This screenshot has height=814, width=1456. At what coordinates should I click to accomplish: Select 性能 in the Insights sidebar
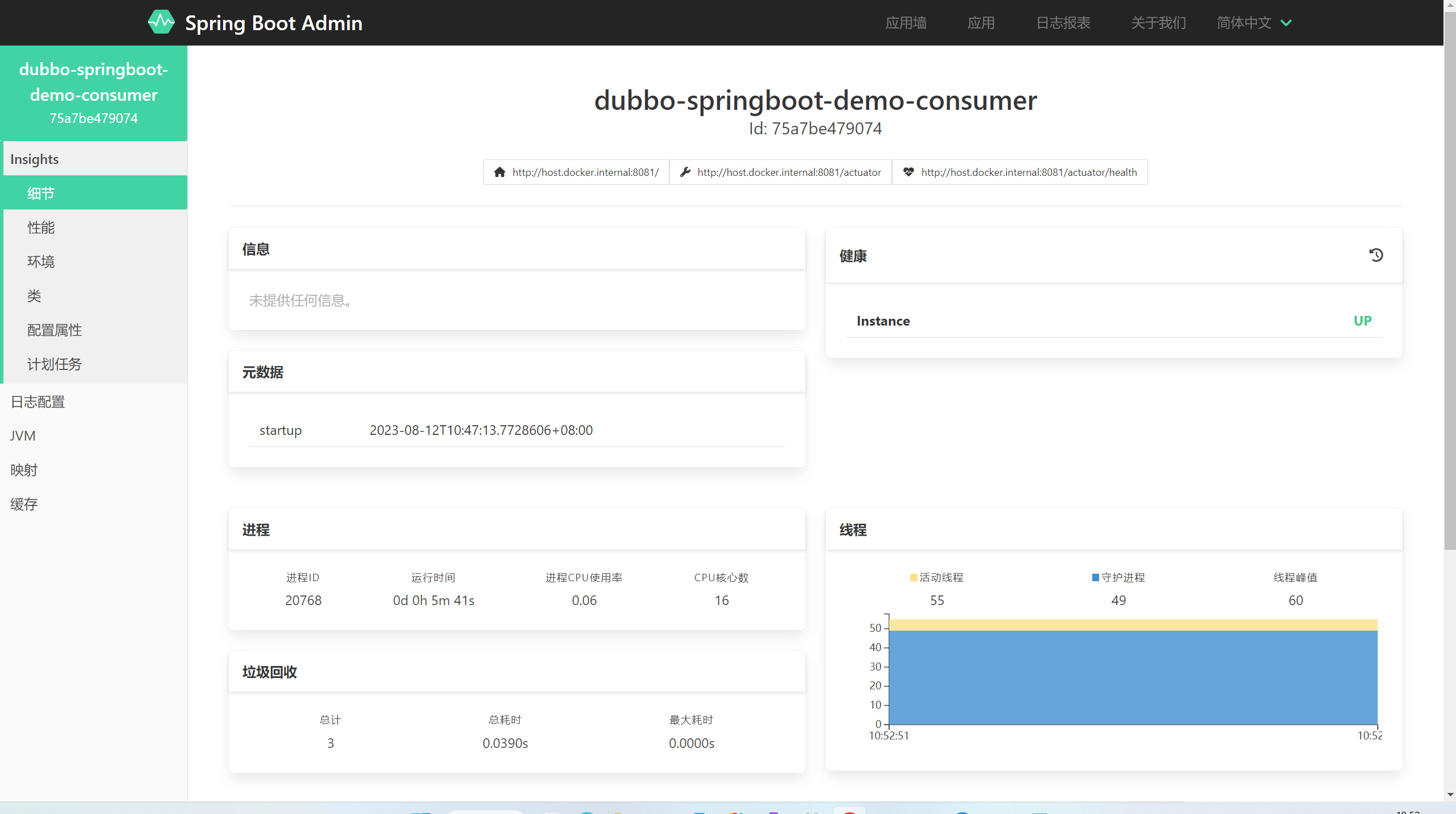(40, 227)
